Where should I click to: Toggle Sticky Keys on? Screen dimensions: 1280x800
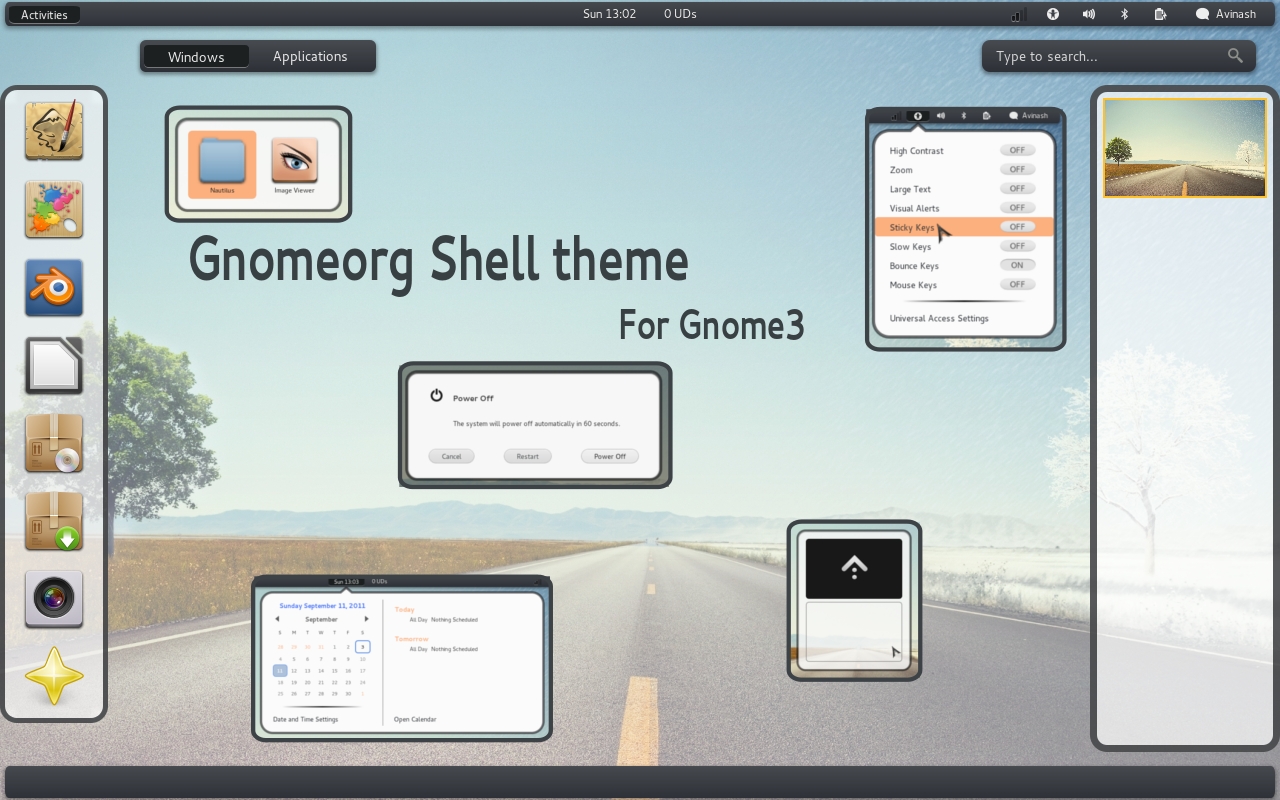tap(1017, 226)
